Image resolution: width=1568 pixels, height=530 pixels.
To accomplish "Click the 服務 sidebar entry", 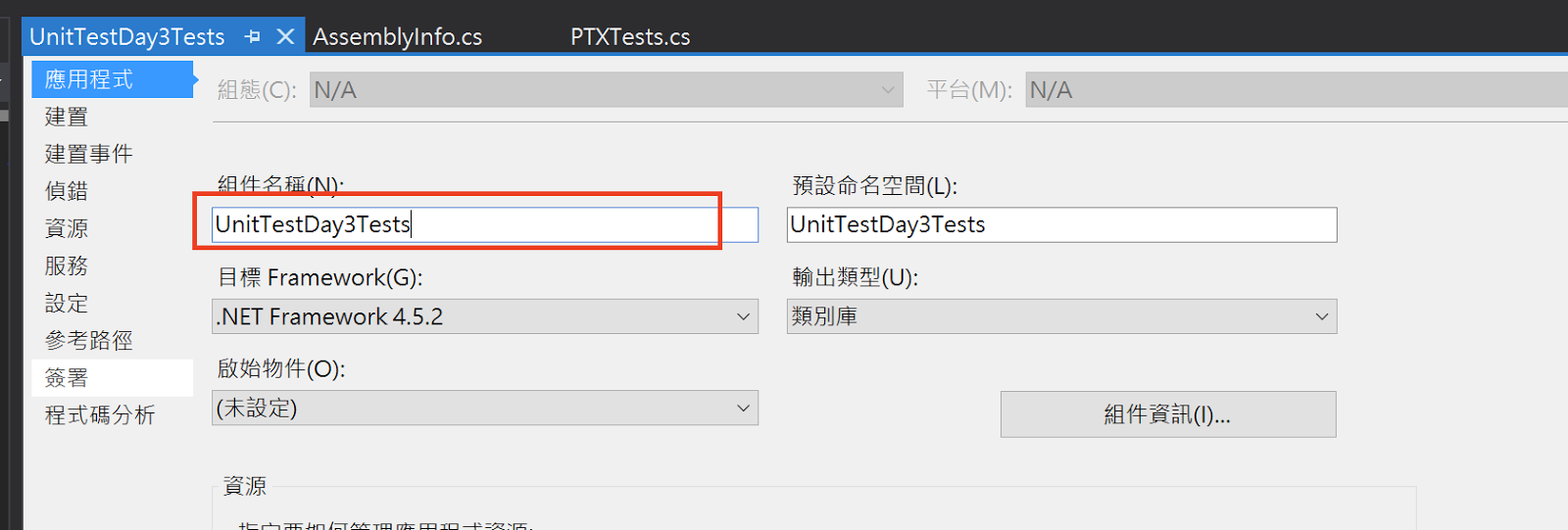I will click(x=67, y=265).
